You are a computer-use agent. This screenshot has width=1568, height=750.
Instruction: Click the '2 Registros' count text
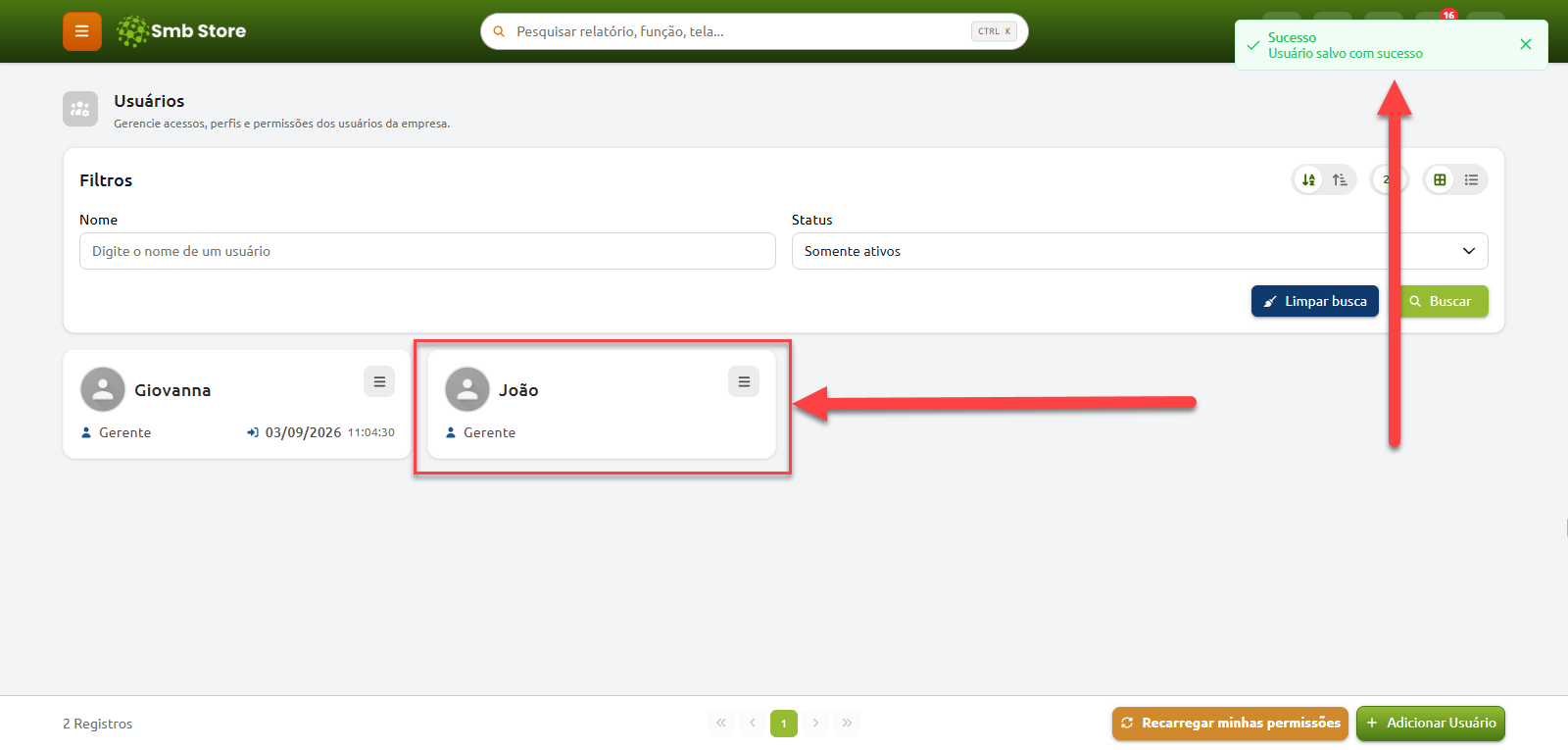click(x=97, y=724)
